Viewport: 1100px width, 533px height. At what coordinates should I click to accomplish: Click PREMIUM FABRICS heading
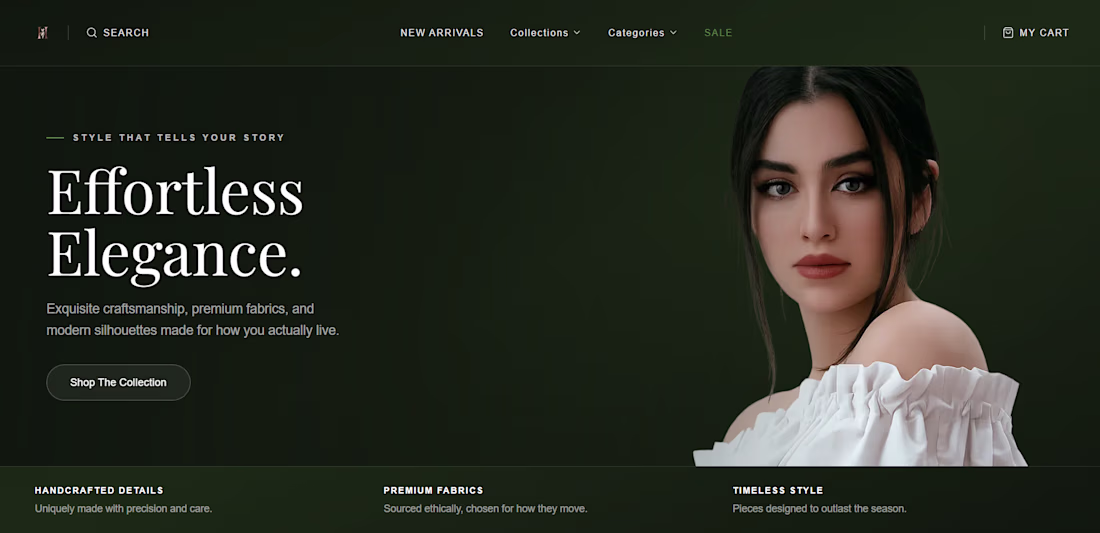434,490
